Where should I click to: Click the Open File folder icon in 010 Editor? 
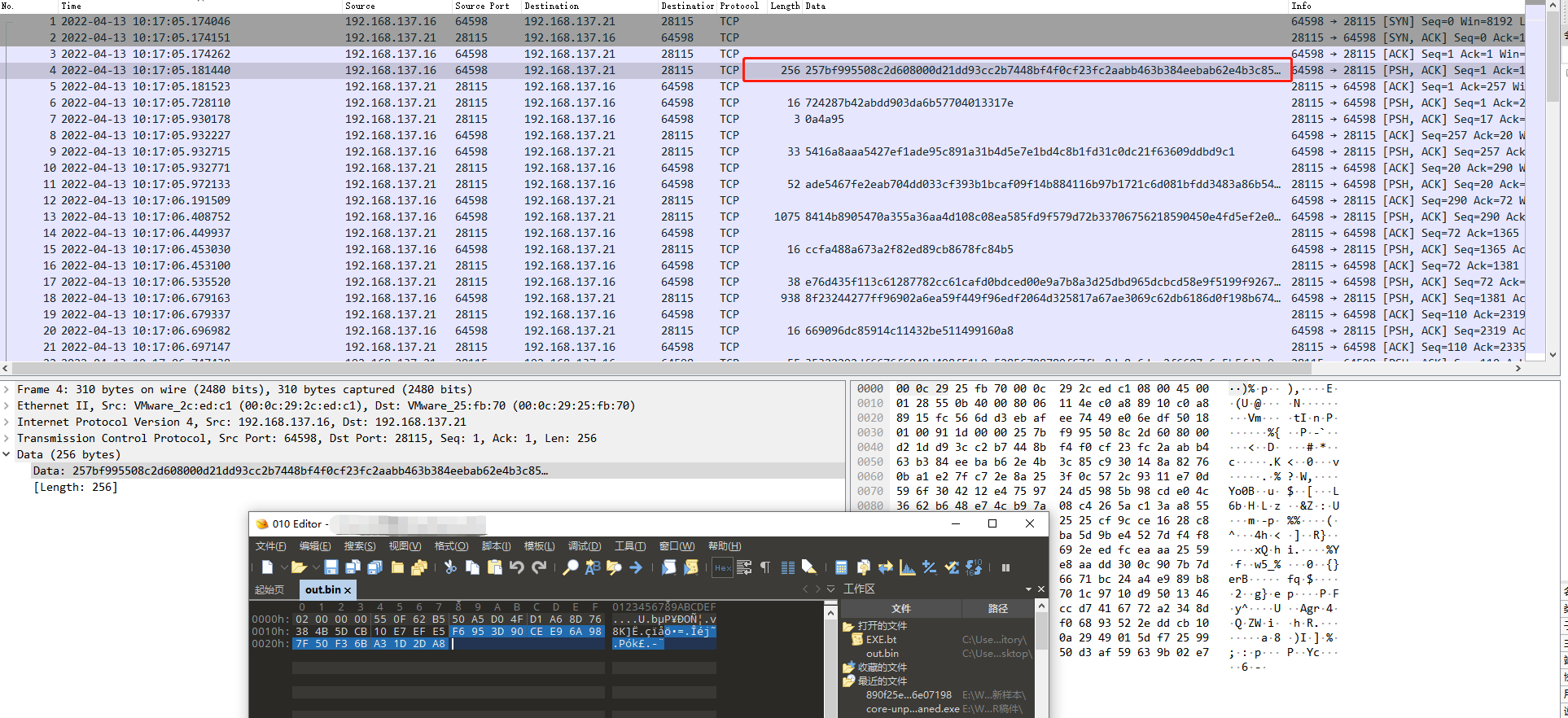(x=299, y=567)
